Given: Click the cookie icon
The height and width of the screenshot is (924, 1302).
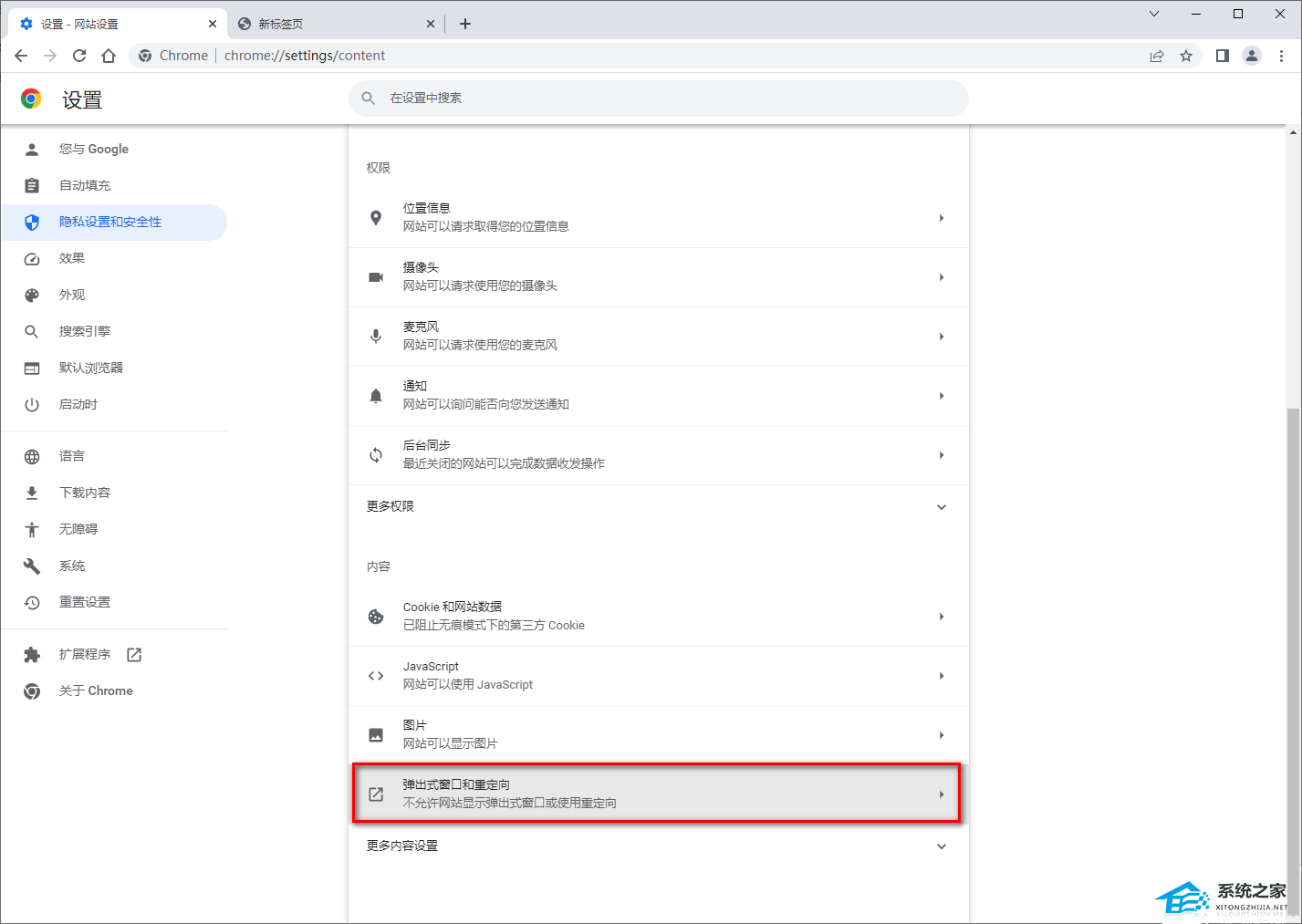Looking at the screenshot, I should (376, 617).
